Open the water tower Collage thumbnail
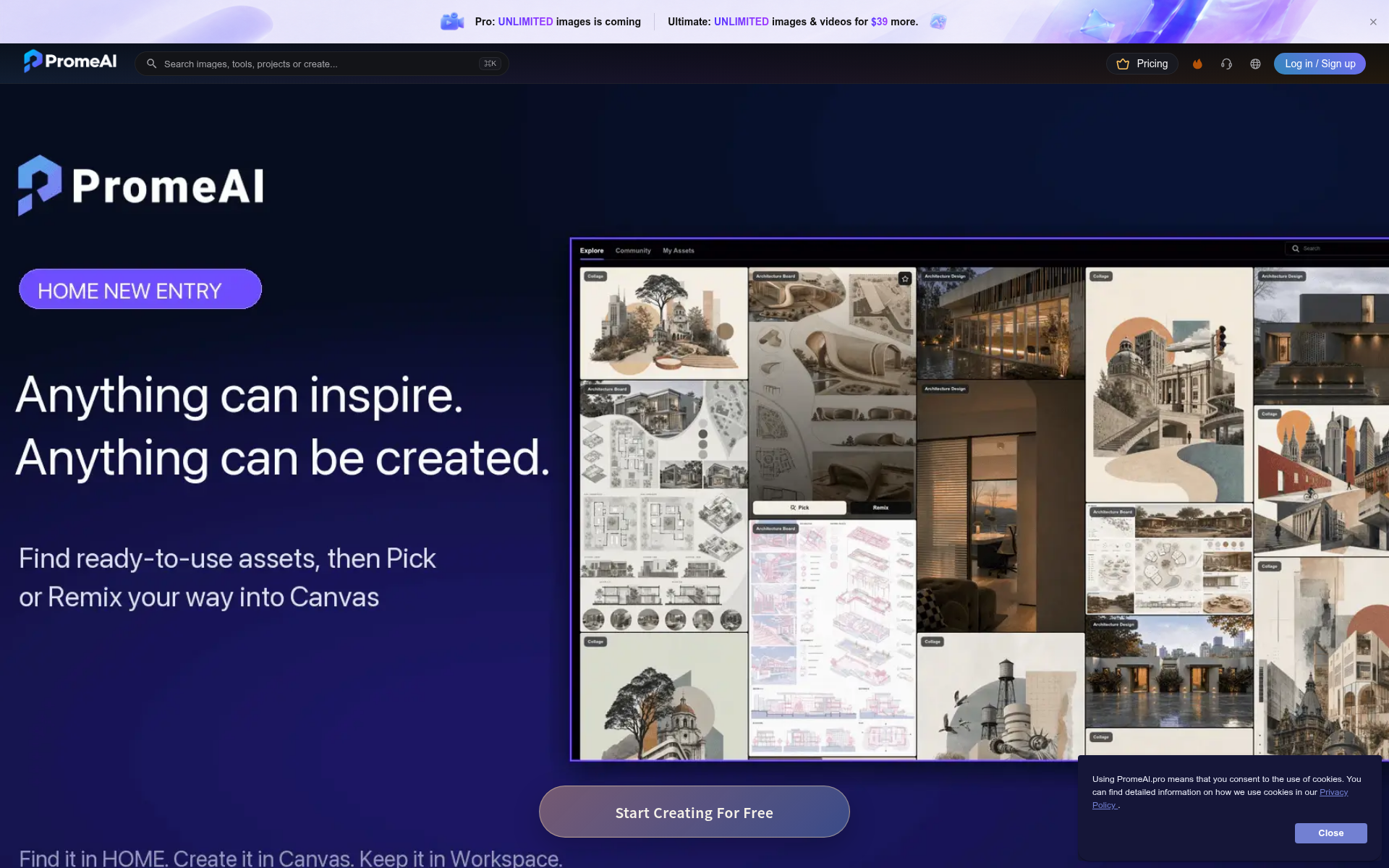The height and width of the screenshot is (868, 1389). click(1001, 697)
